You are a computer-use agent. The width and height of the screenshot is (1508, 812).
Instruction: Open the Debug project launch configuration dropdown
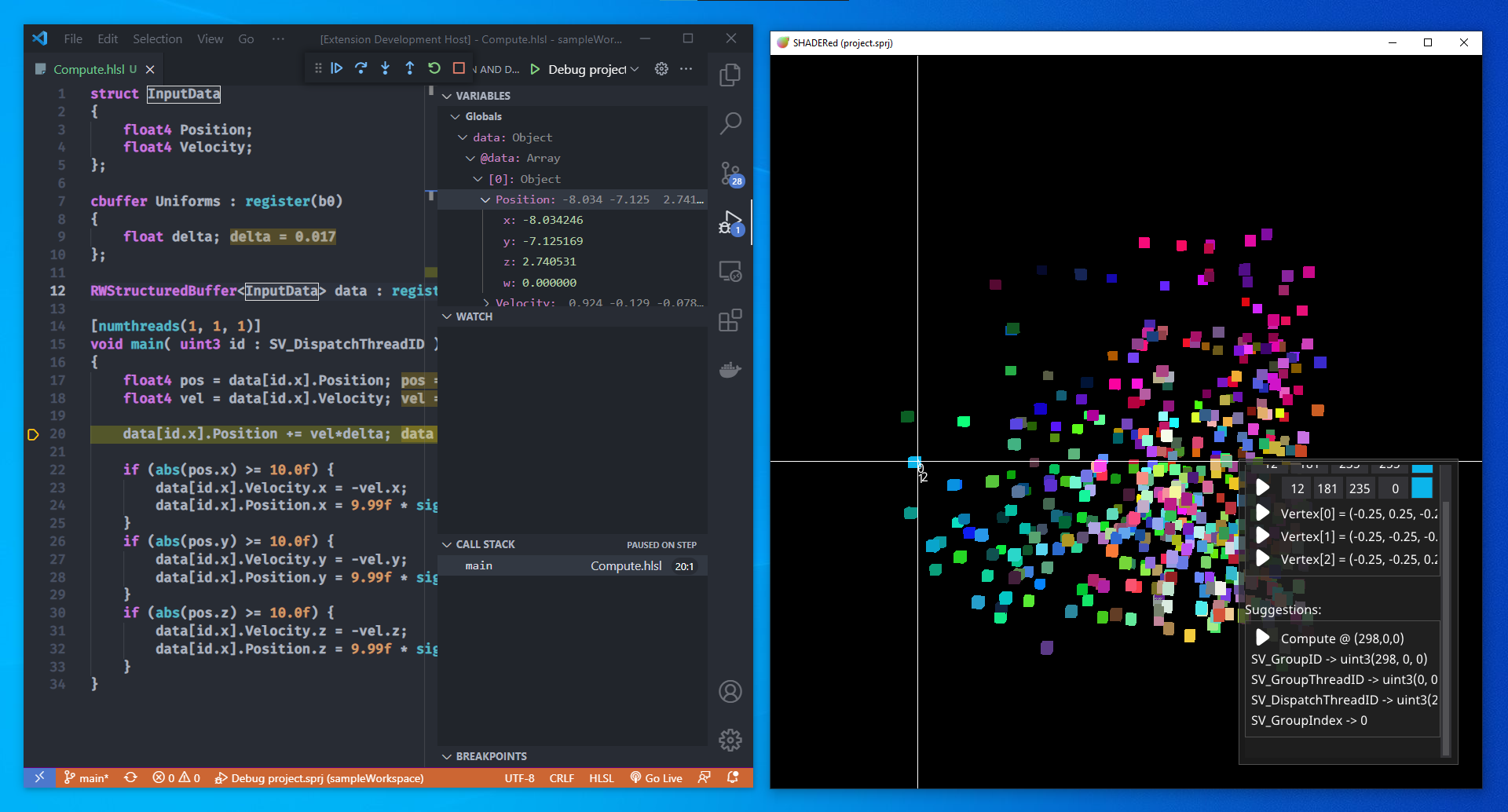coord(635,69)
